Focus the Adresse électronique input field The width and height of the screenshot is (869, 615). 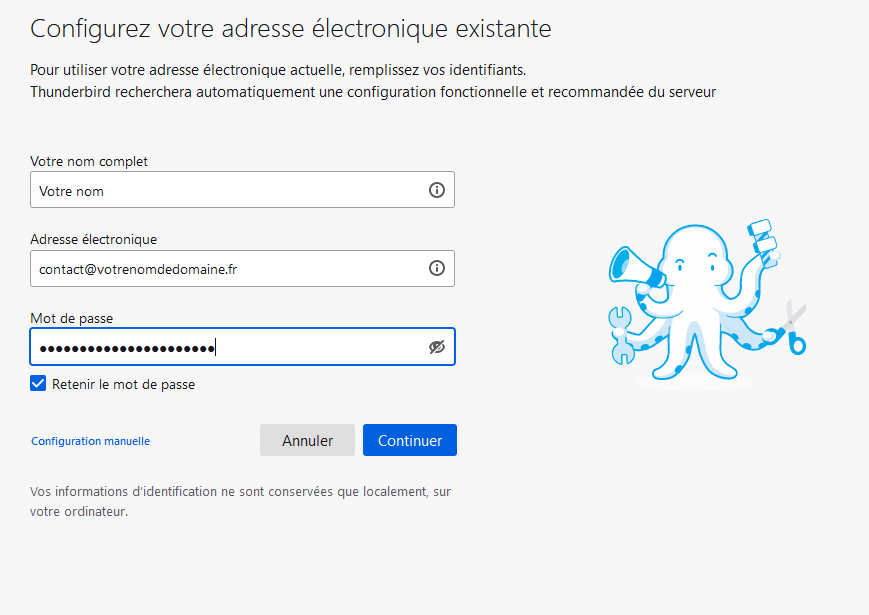coord(242,269)
